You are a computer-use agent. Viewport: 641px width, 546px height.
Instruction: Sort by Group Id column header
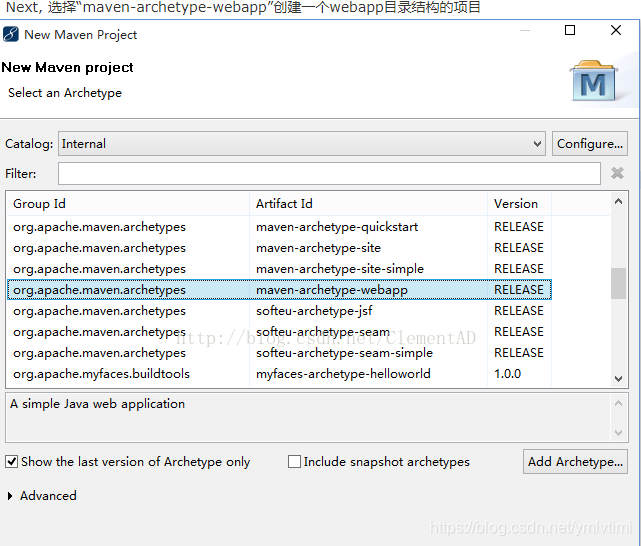pyautogui.click(x=128, y=204)
